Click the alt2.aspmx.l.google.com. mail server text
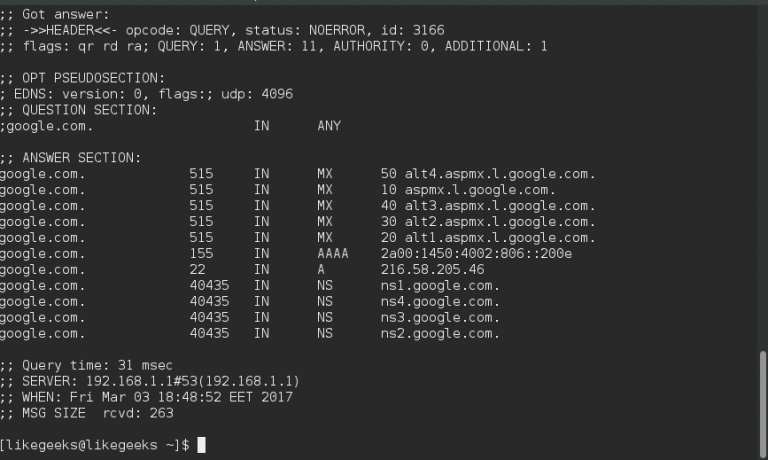This screenshot has height=460, width=768. pos(500,222)
